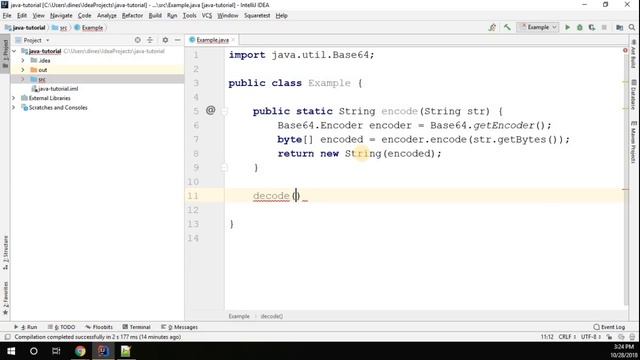Toggle the Ant Build side panel

click(633, 54)
